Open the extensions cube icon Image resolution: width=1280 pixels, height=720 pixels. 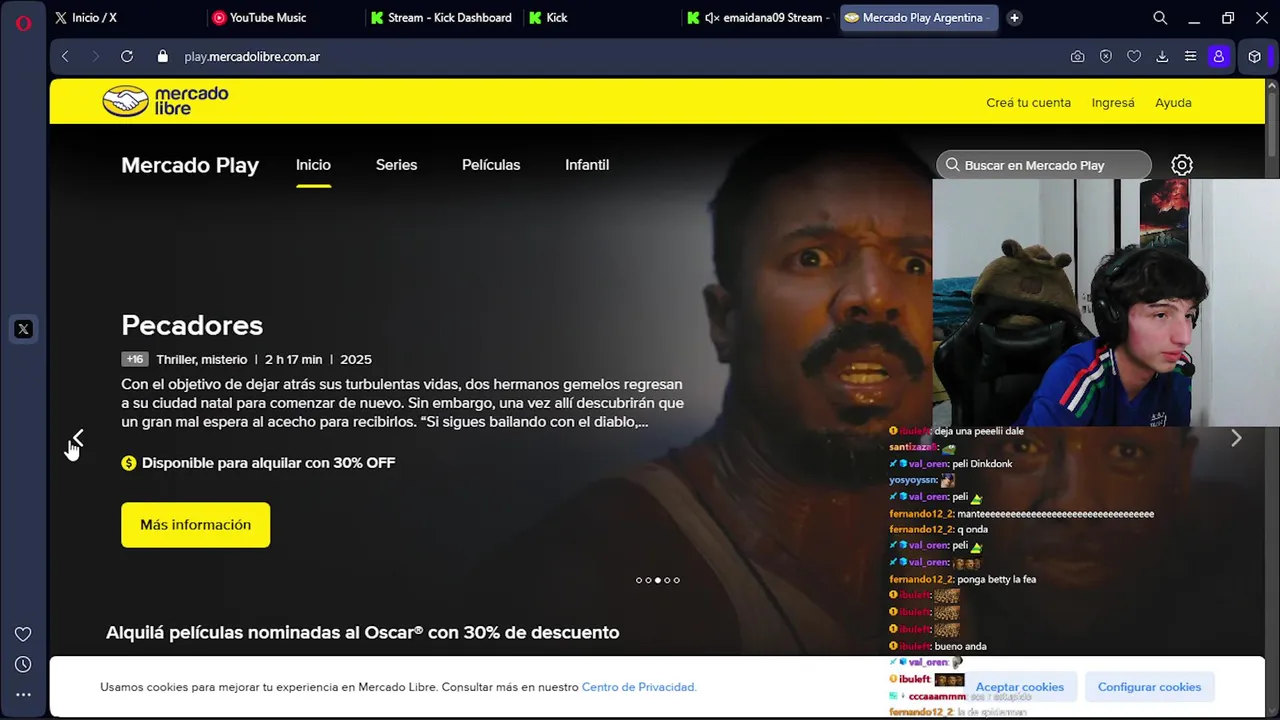click(x=1255, y=57)
